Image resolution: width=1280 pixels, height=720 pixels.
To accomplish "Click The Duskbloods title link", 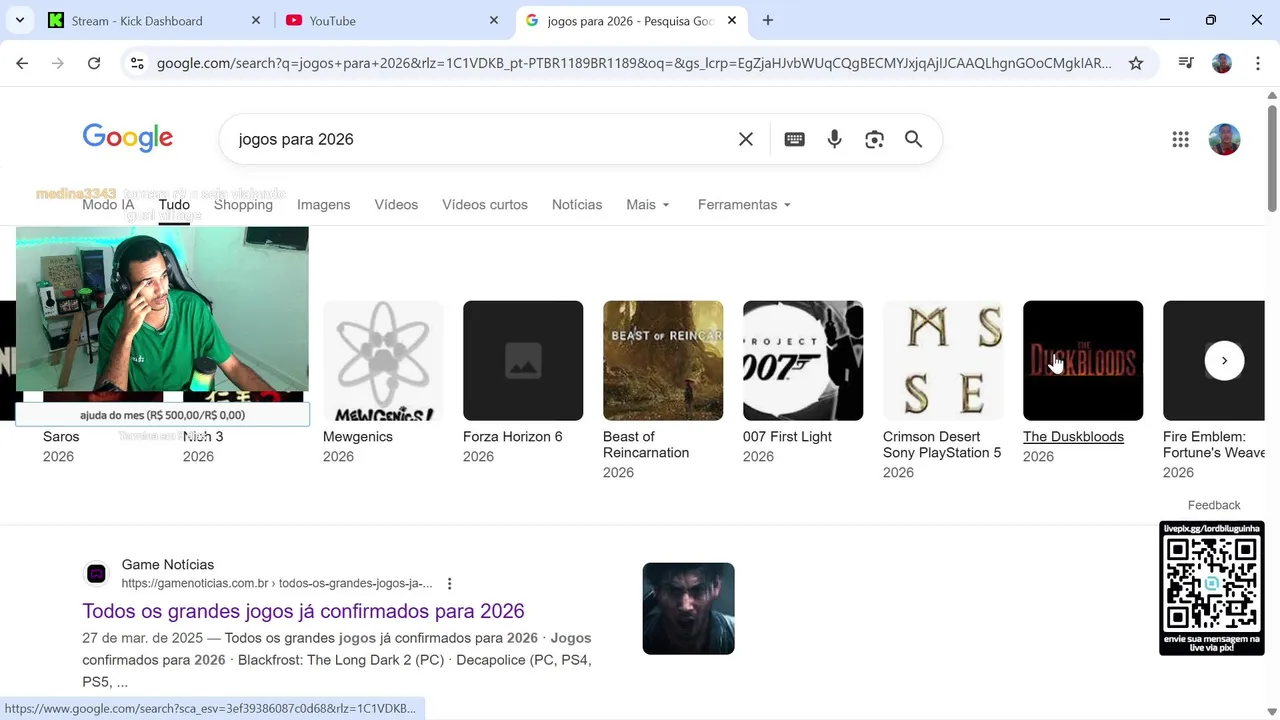I will coord(1073,436).
